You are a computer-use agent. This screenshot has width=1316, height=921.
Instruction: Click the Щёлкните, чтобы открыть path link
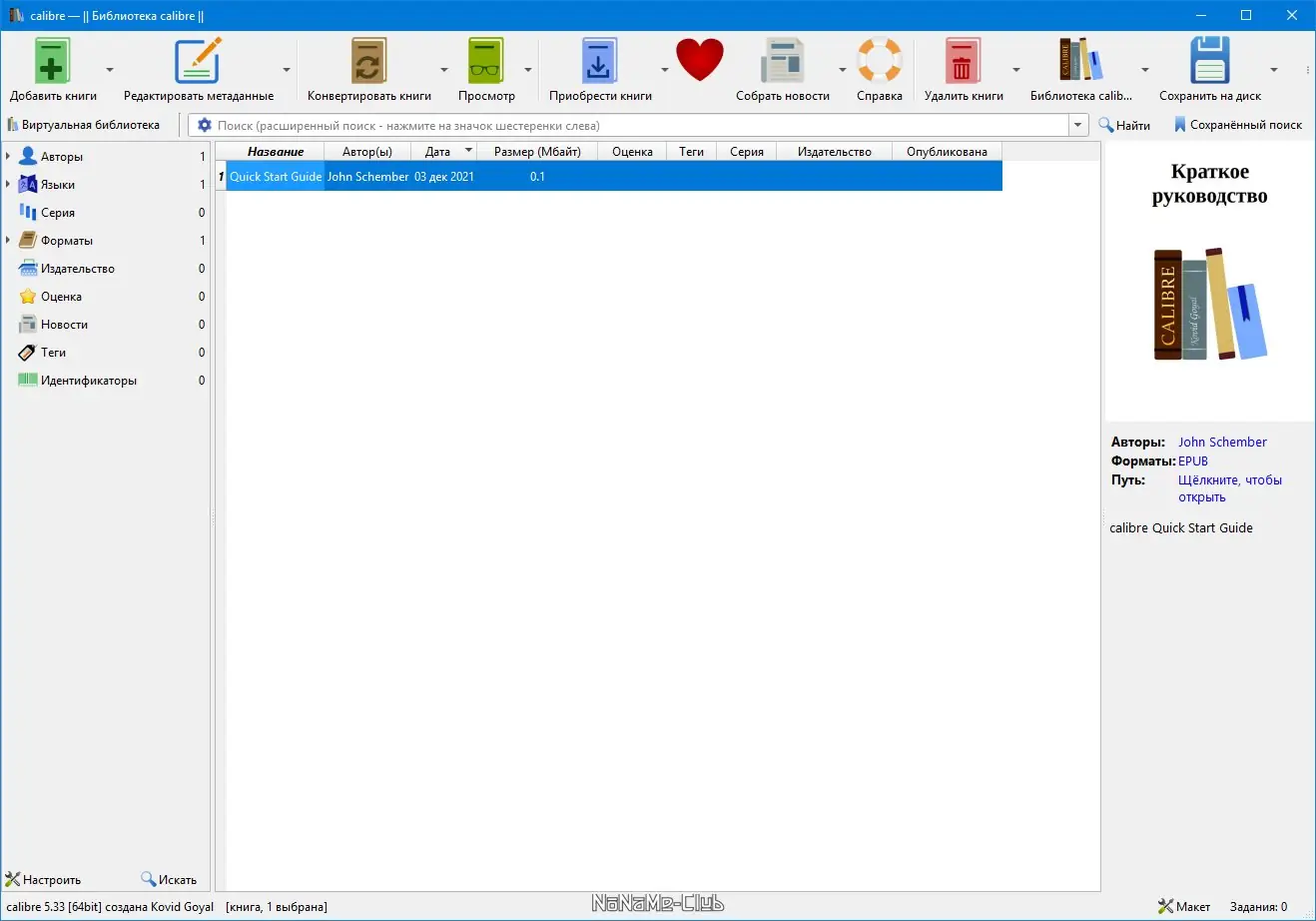click(1230, 488)
